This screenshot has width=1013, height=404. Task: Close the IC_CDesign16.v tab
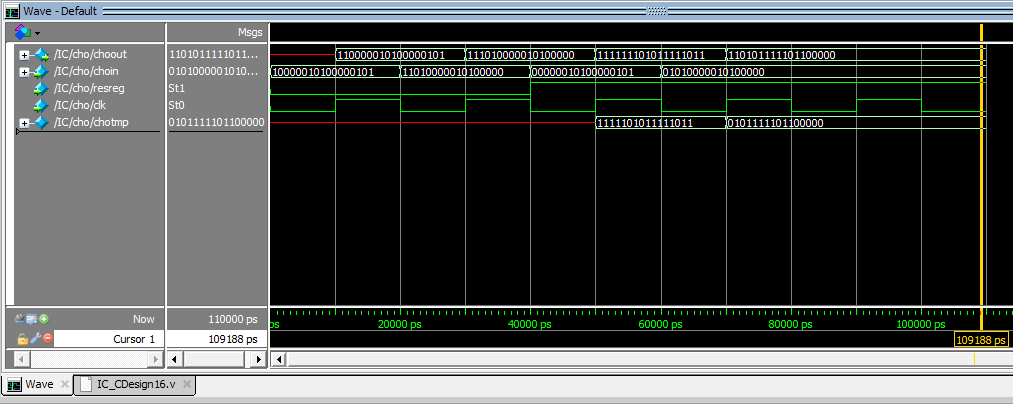tap(187, 384)
